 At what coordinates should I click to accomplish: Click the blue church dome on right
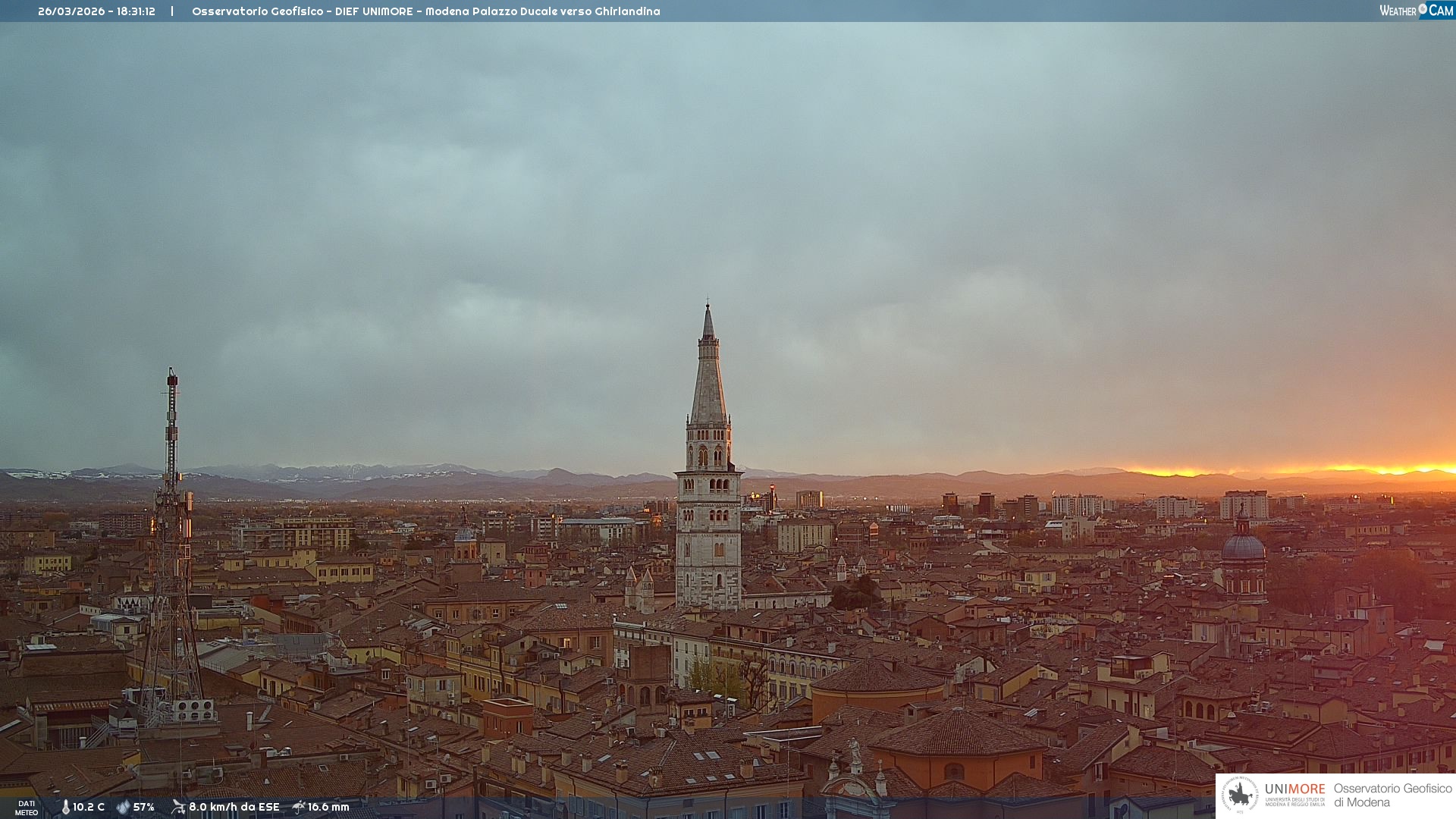1243,546
